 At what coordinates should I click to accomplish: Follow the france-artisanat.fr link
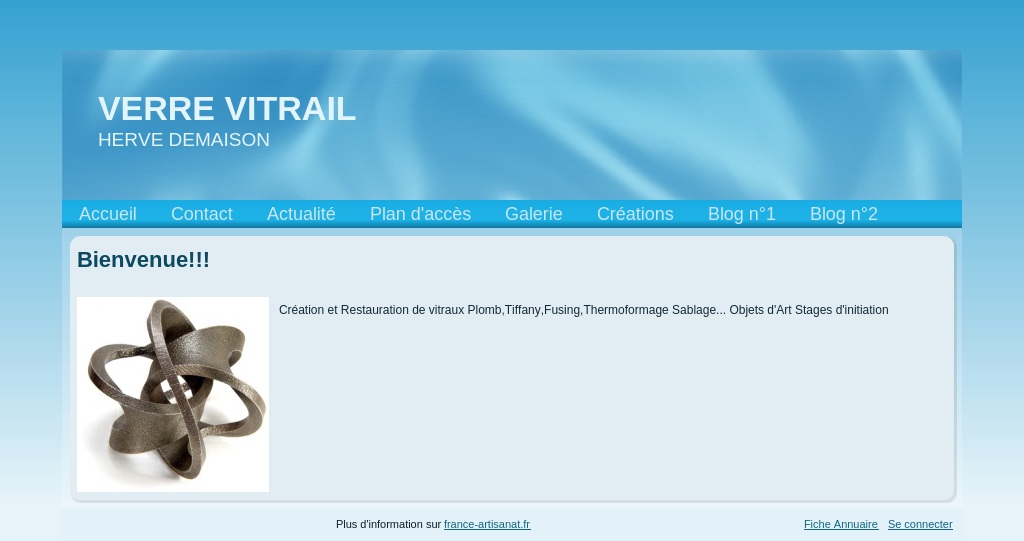(487, 524)
